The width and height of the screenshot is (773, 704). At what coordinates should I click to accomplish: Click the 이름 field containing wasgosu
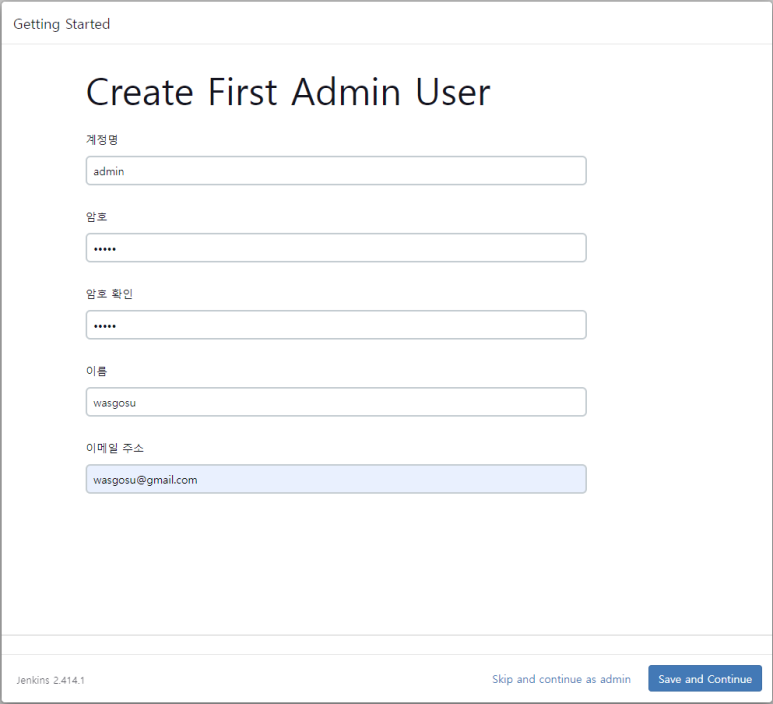point(336,402)
